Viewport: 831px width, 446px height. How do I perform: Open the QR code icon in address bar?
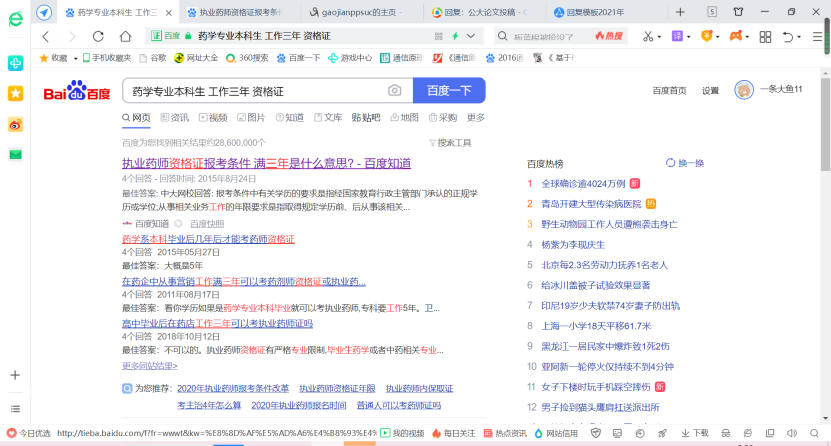pyautogui.click(x=439, y=36)
